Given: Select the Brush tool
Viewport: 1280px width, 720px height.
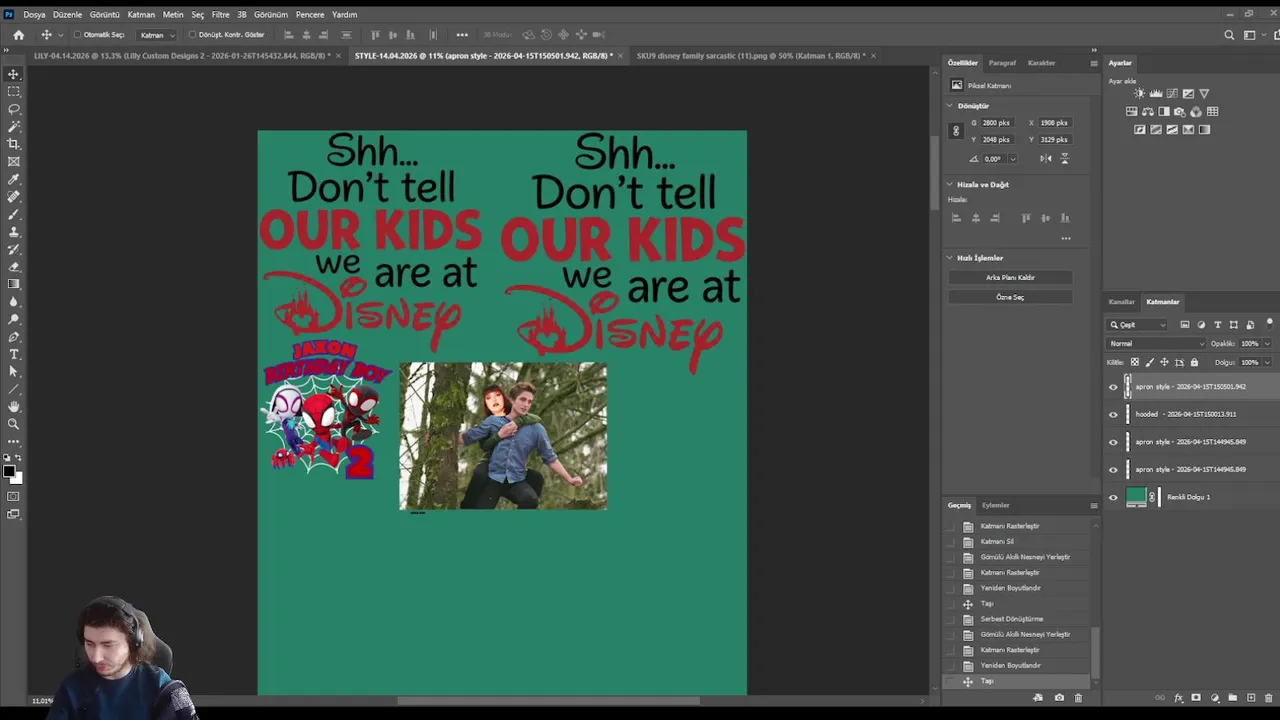Looking at the screenshot, I should pos(14,215).
